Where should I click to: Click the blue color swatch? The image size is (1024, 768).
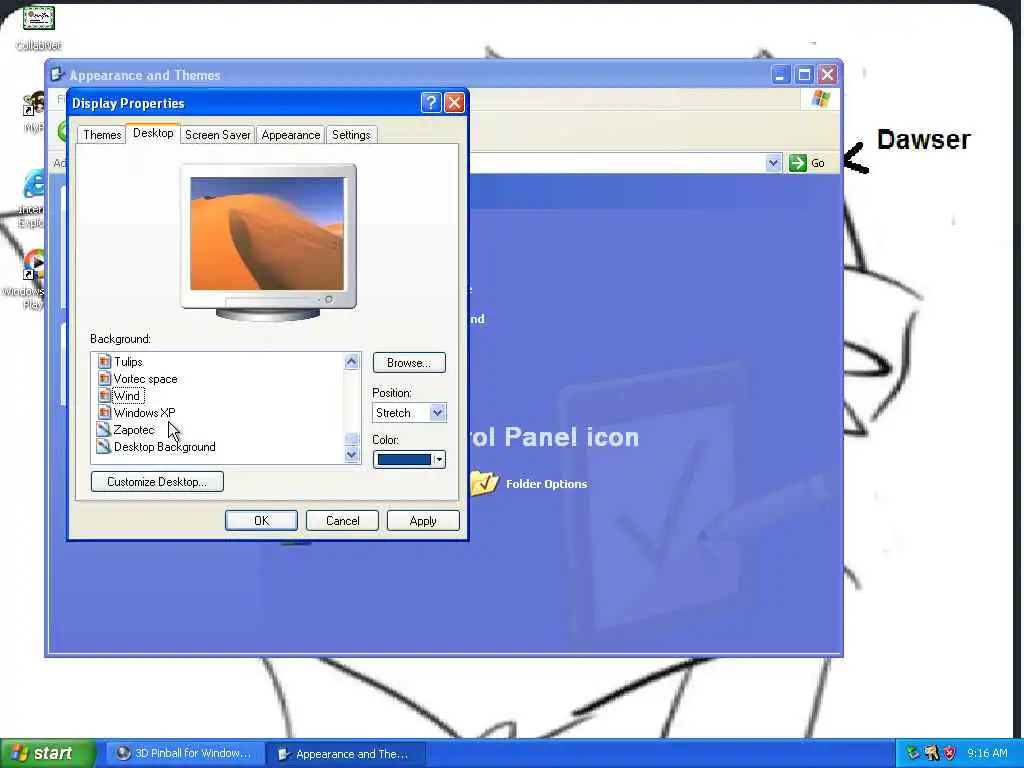pyautogui.click(x=404, y=460)
